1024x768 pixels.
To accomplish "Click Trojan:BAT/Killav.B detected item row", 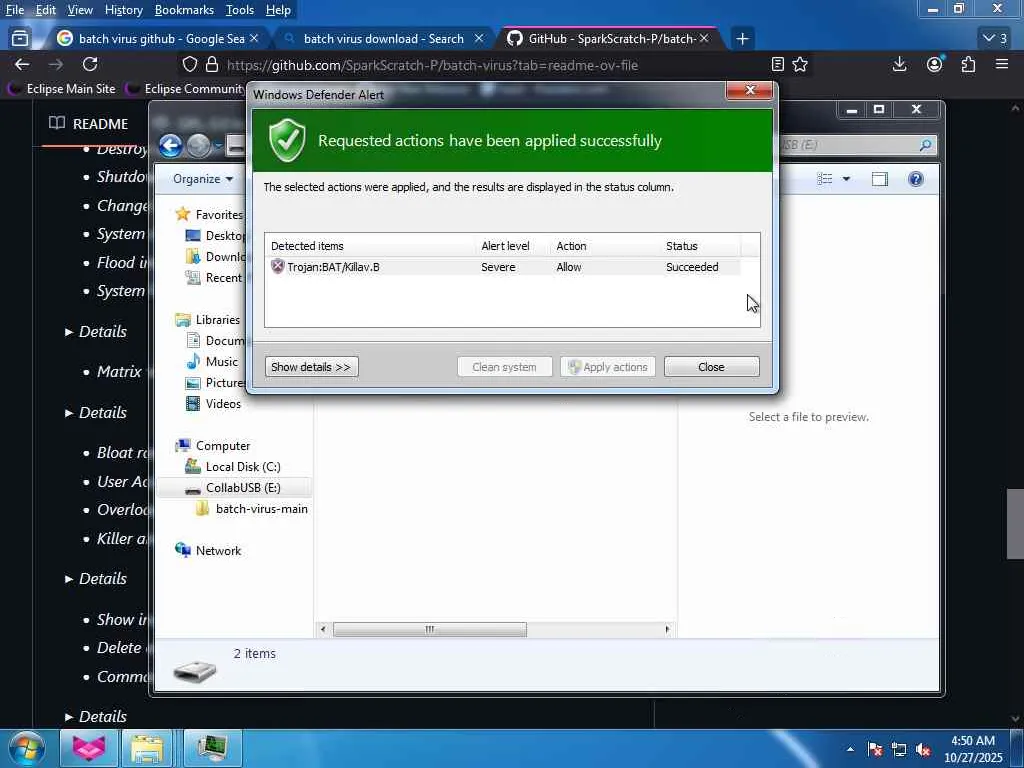I will click(502, 266).
